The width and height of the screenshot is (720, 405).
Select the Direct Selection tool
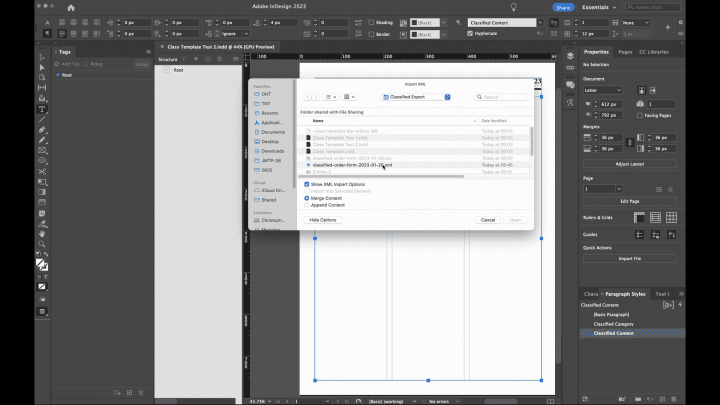coord(42,68)
